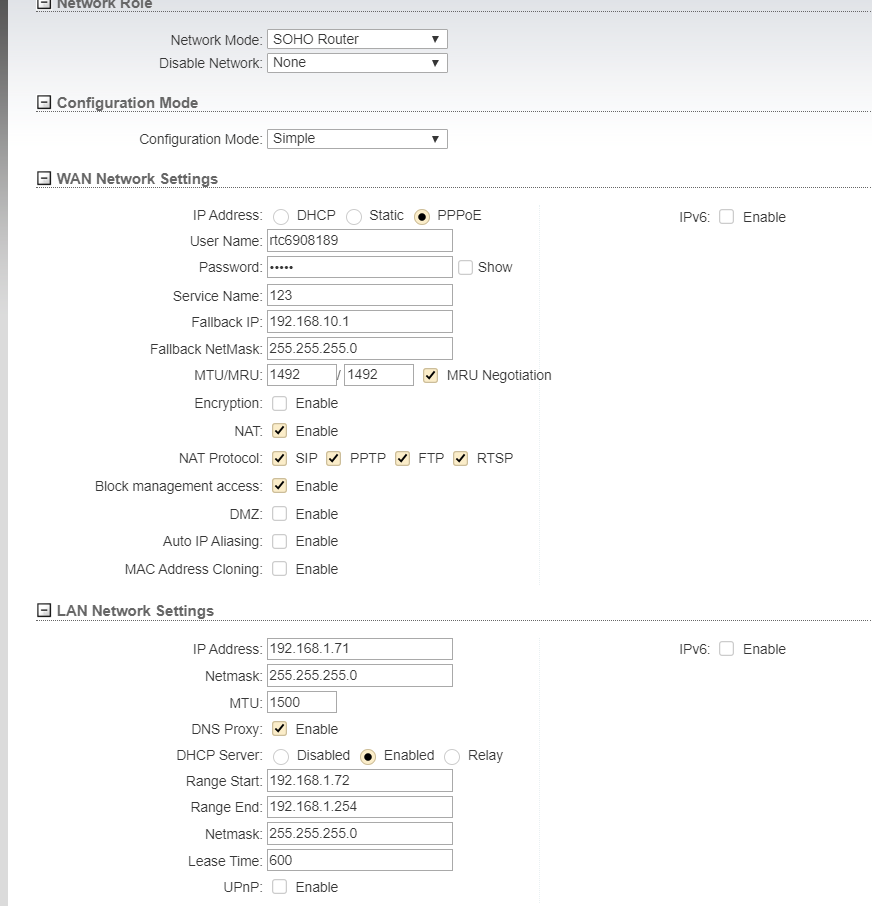Viewport: 872px width, 906px height.
Task: Uncheck the PPTP NAT protocol
Action: [x=333, y=458]
